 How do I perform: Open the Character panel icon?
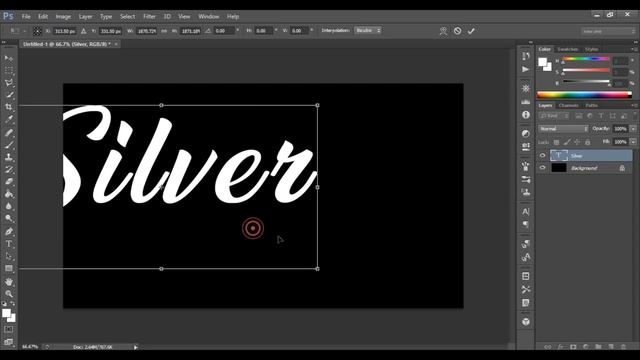(526, 211)
